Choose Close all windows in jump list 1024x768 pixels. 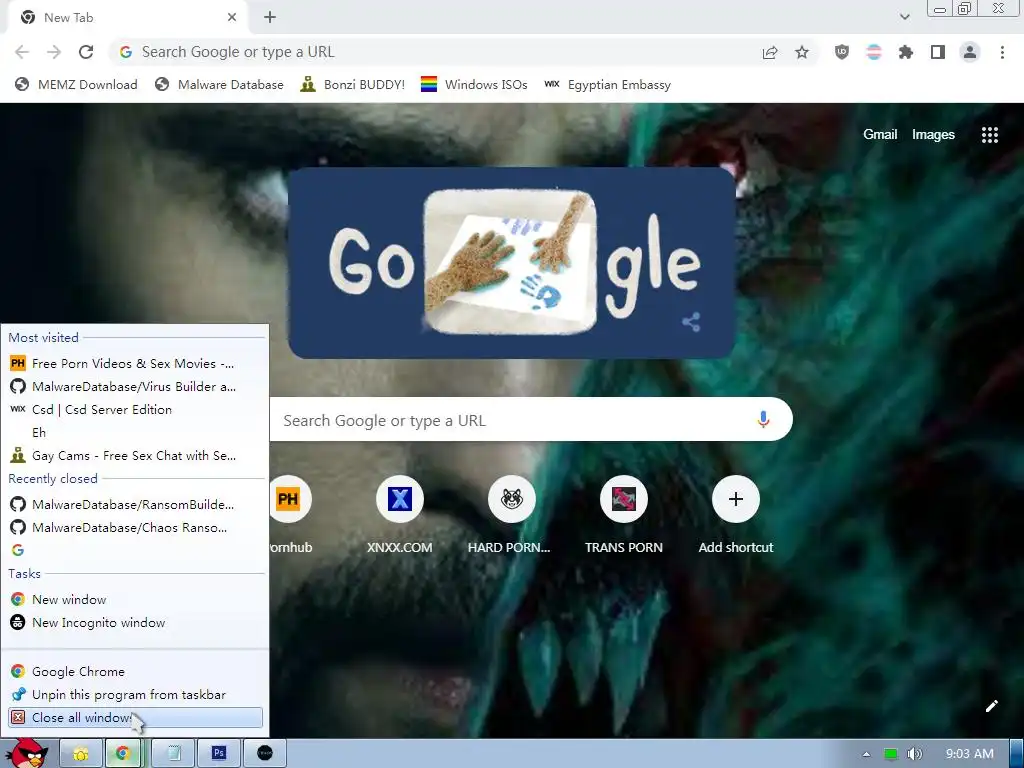tap(135, 718)
